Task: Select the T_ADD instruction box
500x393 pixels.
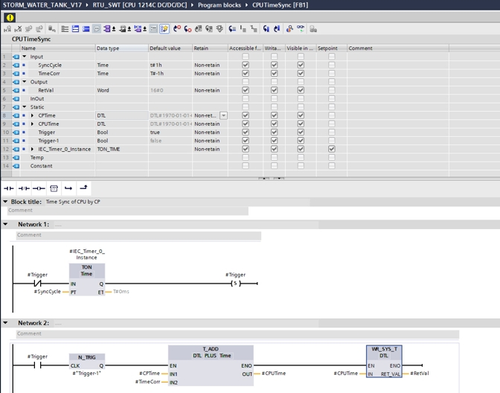Action: pyautogui.click(x=211, y=365)
